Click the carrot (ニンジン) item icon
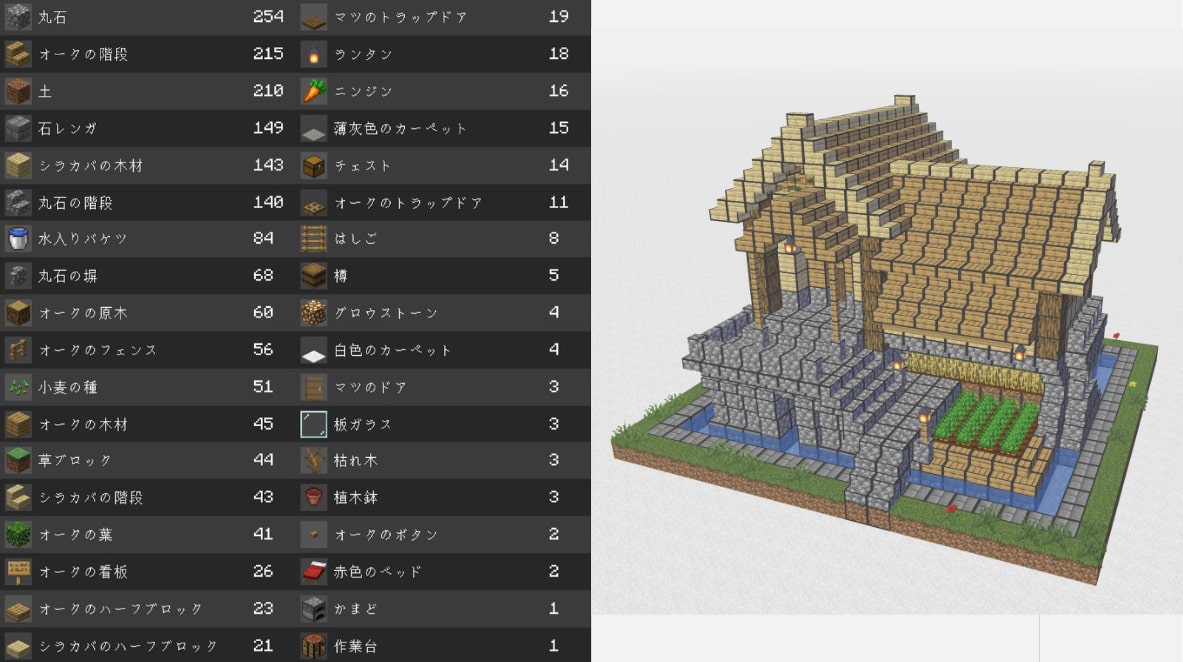Screen dimensions: 1183x662 point(314,91)
